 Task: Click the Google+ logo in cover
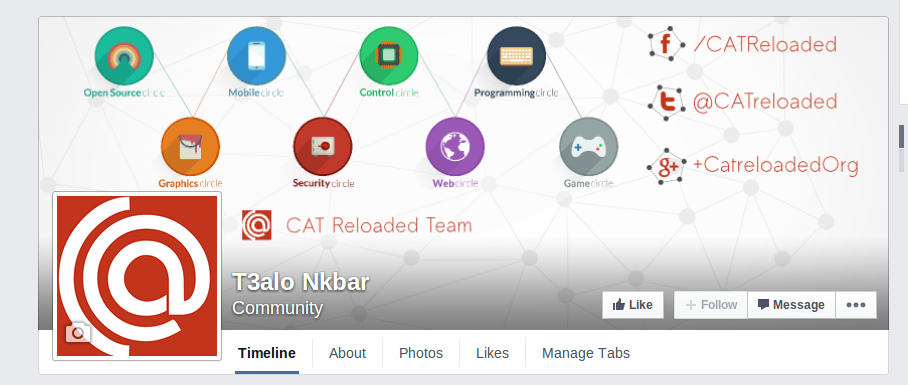click(666, 166)
